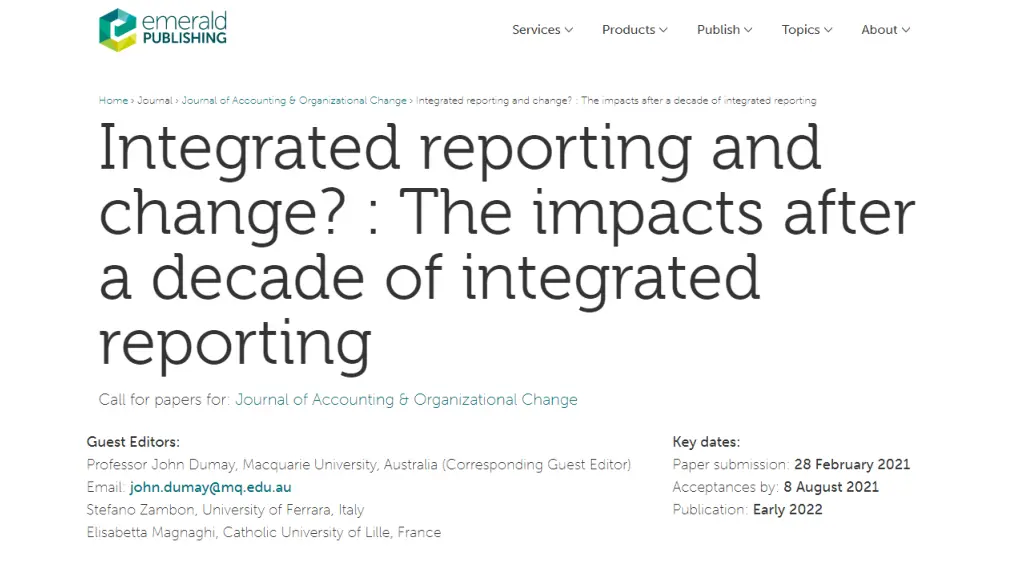Open the Publish menu
This screenshot has height=576, width=1024.
pos(725,30)
